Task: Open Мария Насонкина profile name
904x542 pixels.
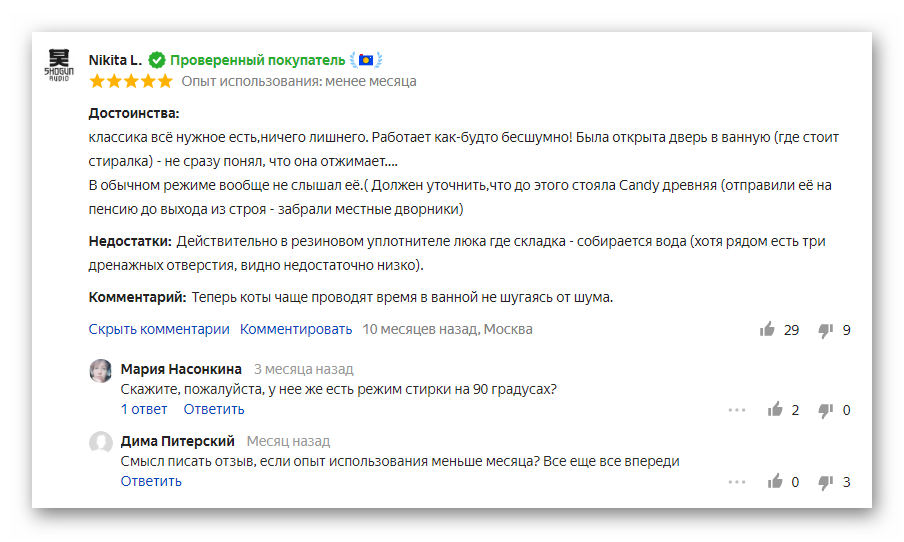Action: click(181, 369)
